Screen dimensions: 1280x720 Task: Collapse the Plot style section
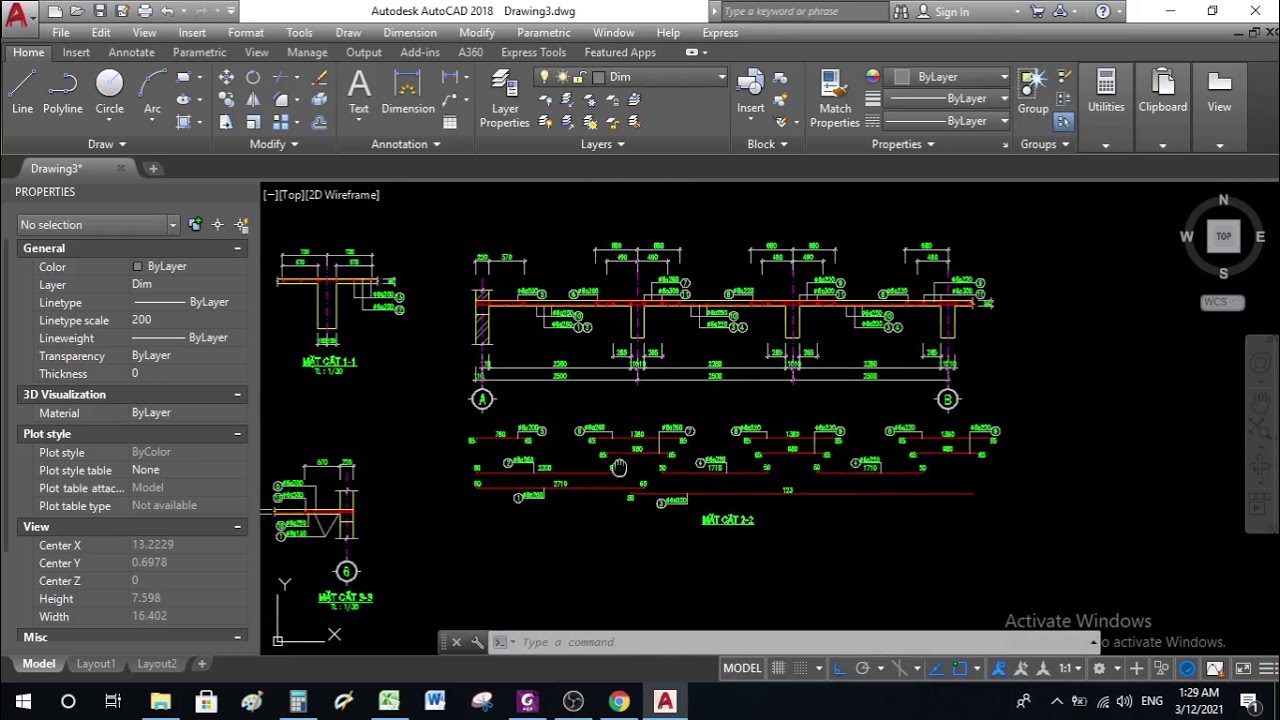[x=237, y=434]
